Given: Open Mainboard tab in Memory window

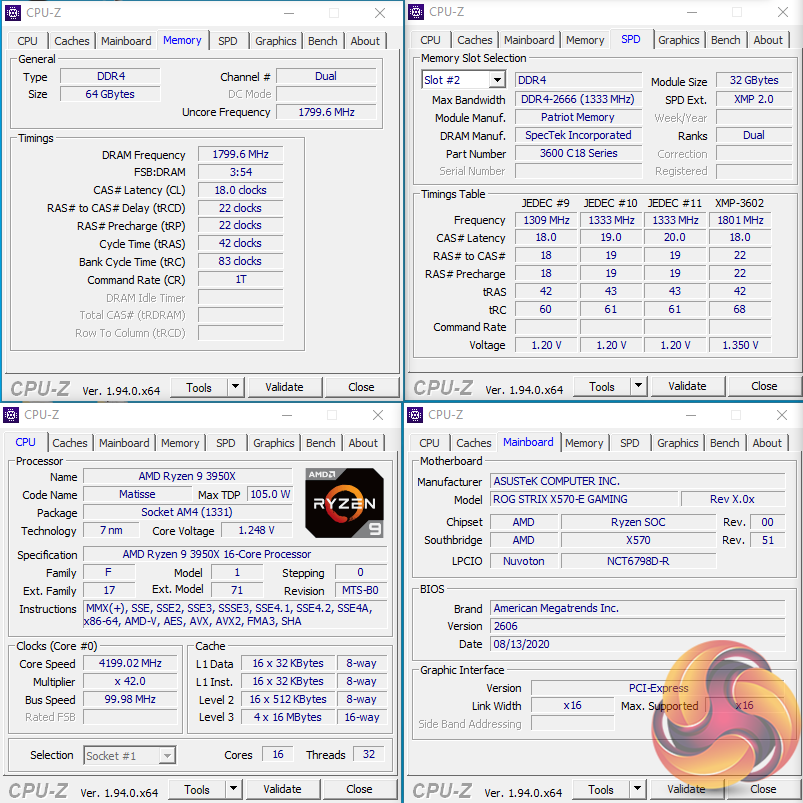Looking at the screenshot, I should click(126, 41).
